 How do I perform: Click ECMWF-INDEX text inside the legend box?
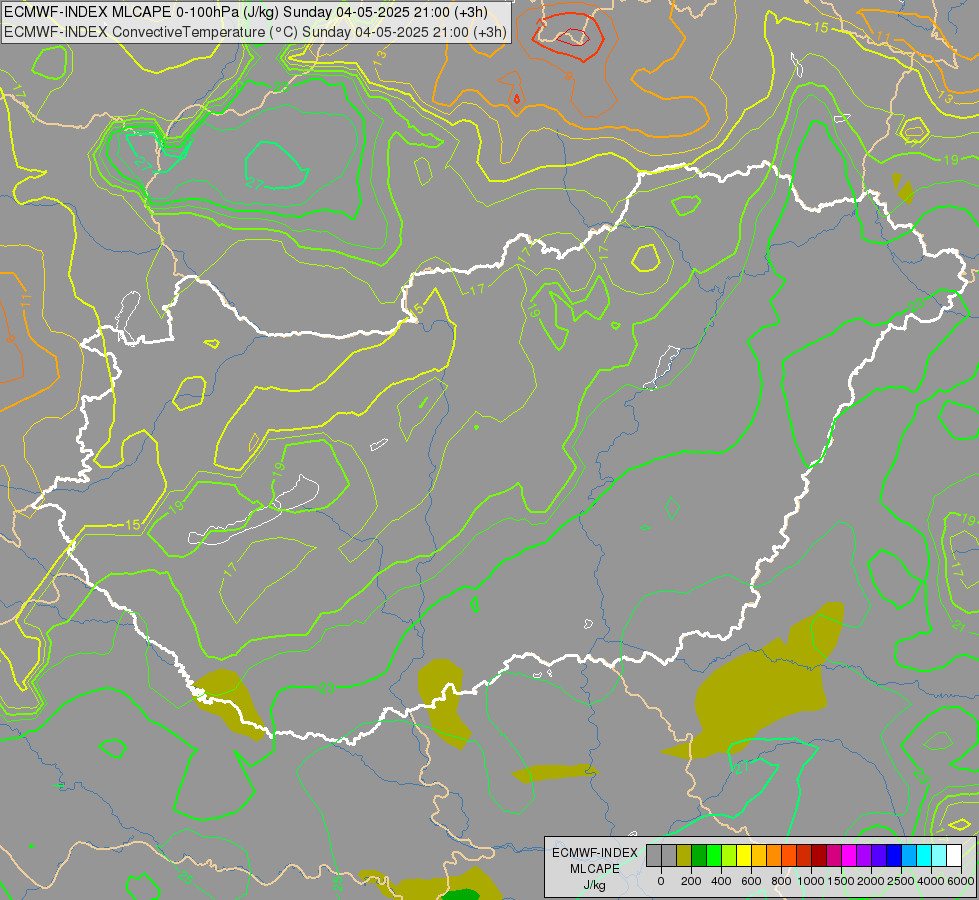595,853
